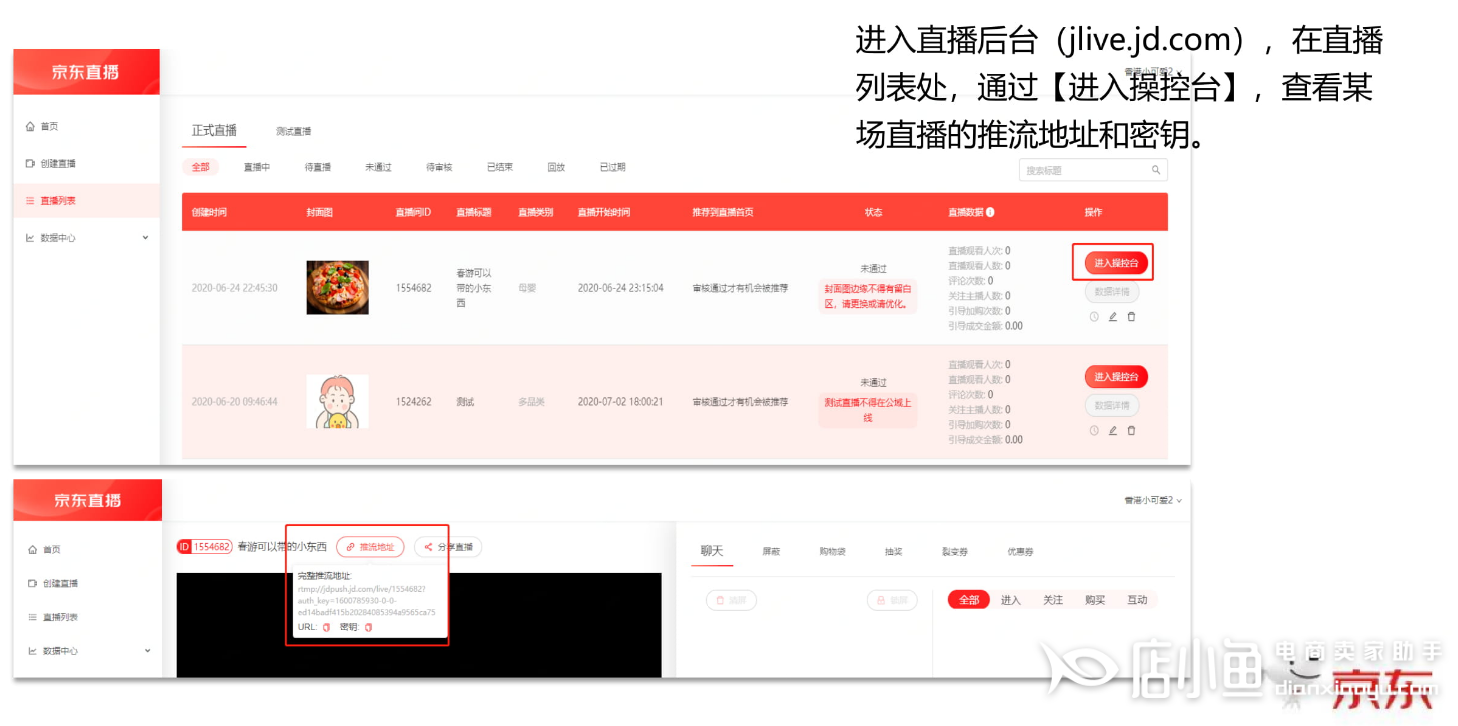The image size is (1458, 726).
Task: Switch to 测试直播 tab
Action: pos(293,131)
